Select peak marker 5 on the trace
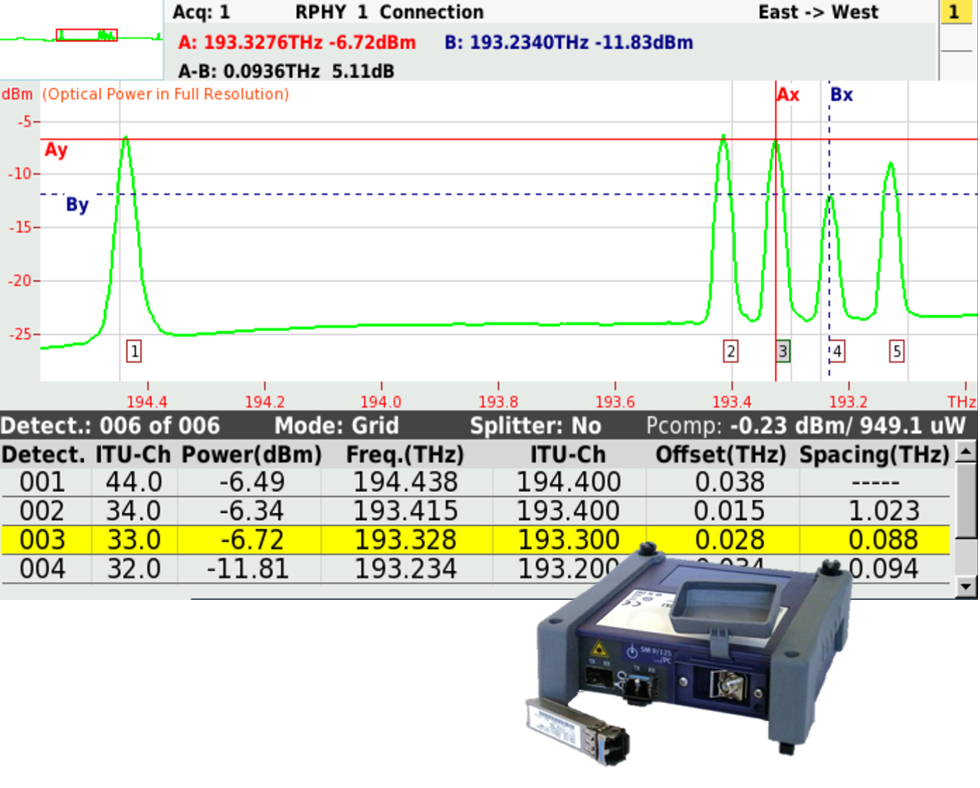980x788 pixels. (x=896, y=351)
